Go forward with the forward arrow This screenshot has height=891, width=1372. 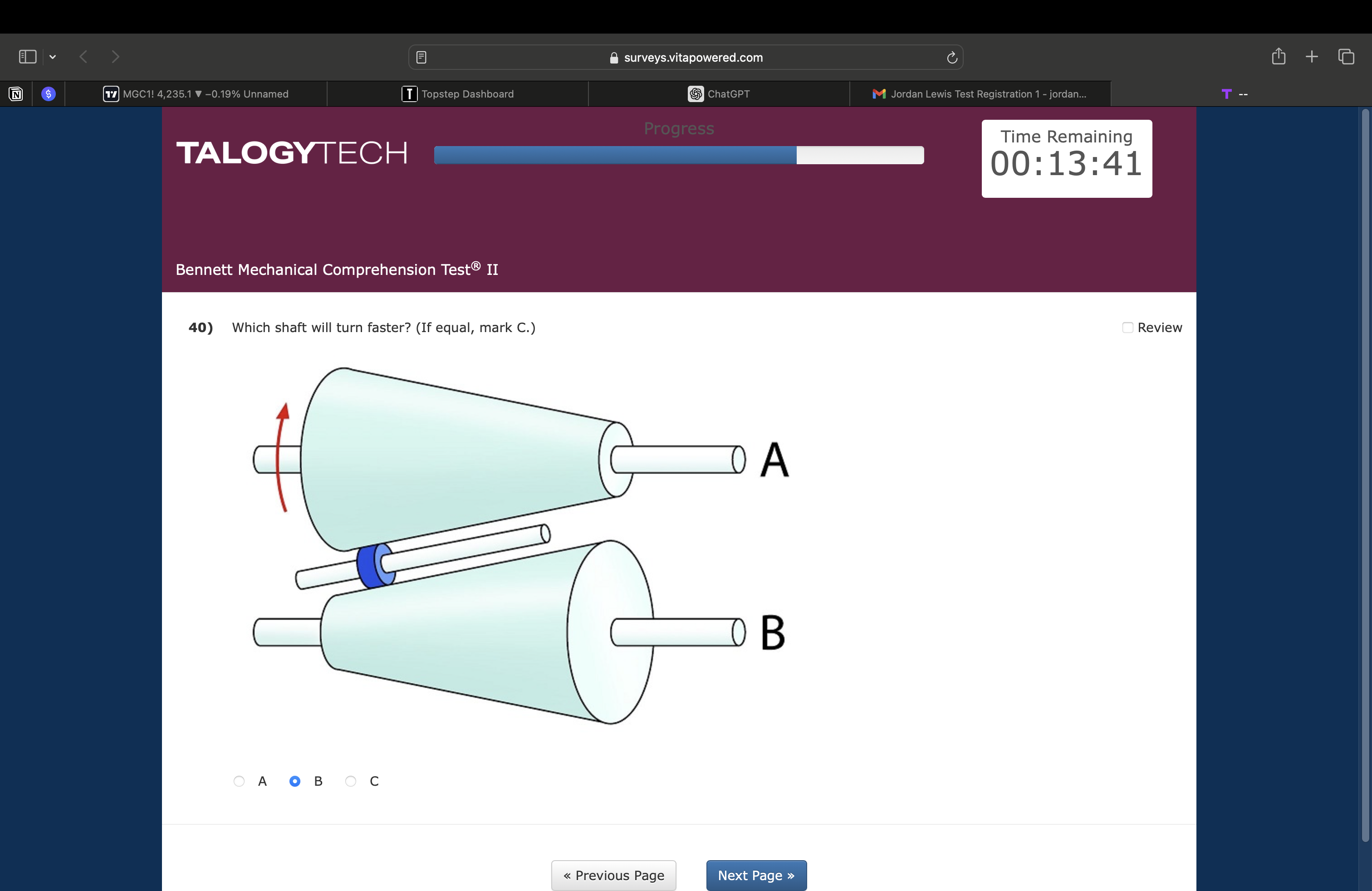(x=115, y=56)
